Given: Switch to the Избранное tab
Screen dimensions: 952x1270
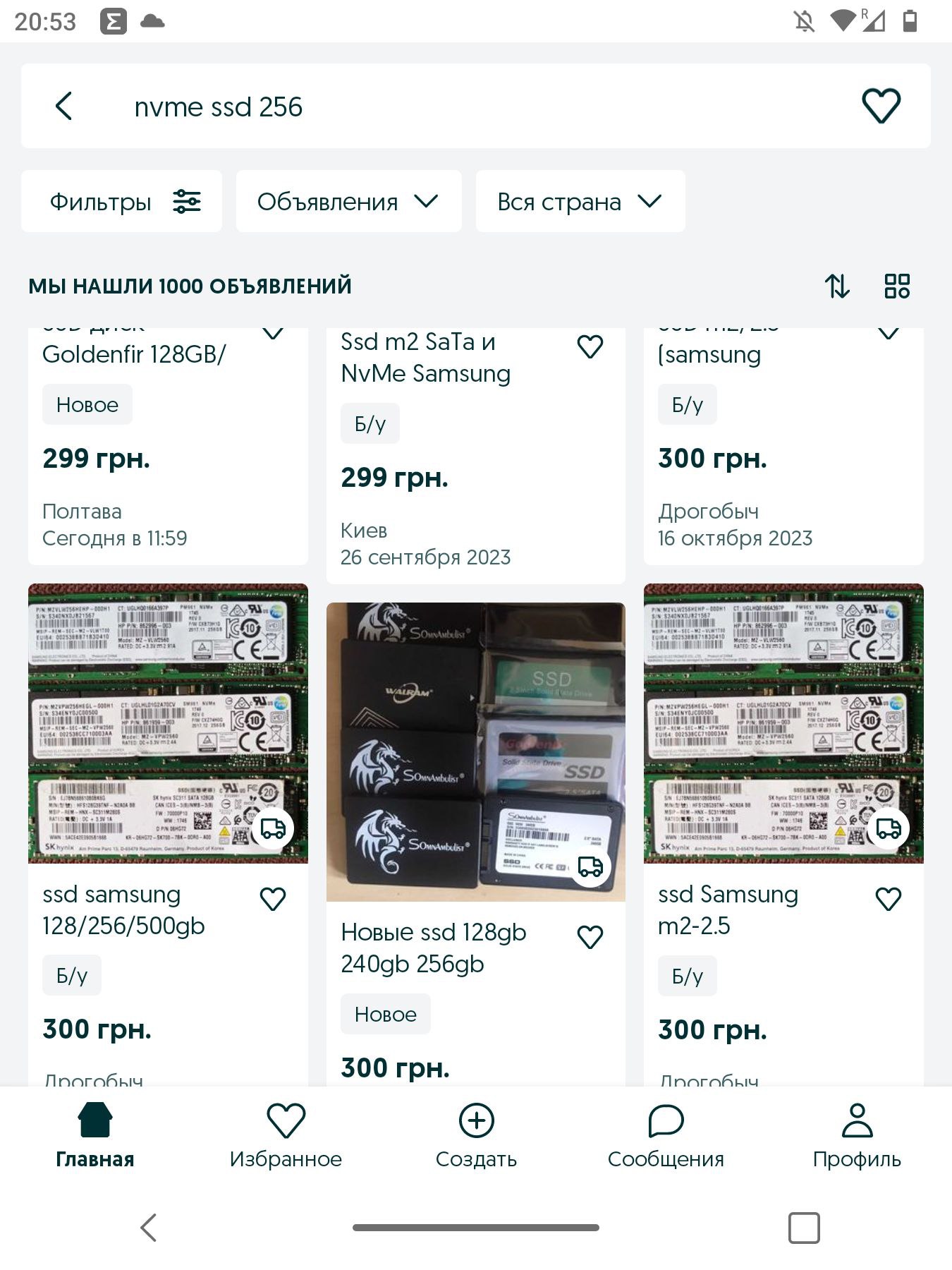Looking at the screenshot, I should [286, 1135].
